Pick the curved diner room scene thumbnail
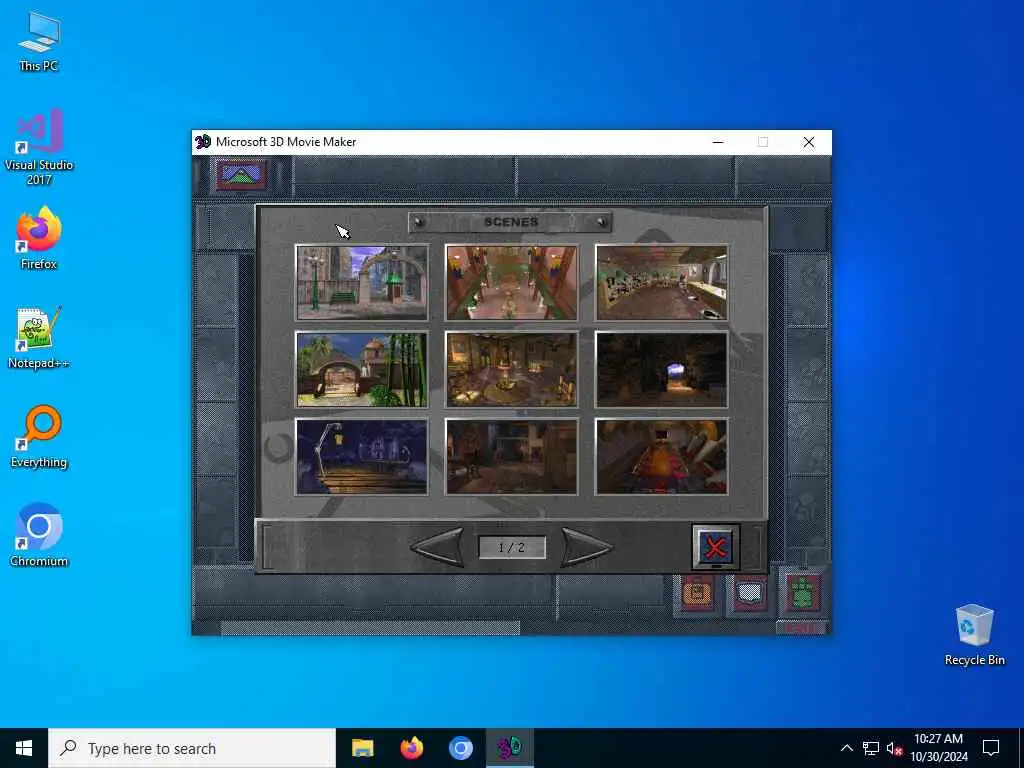Viewport: 1024px width, 768px height. click(x=662, y=282)
